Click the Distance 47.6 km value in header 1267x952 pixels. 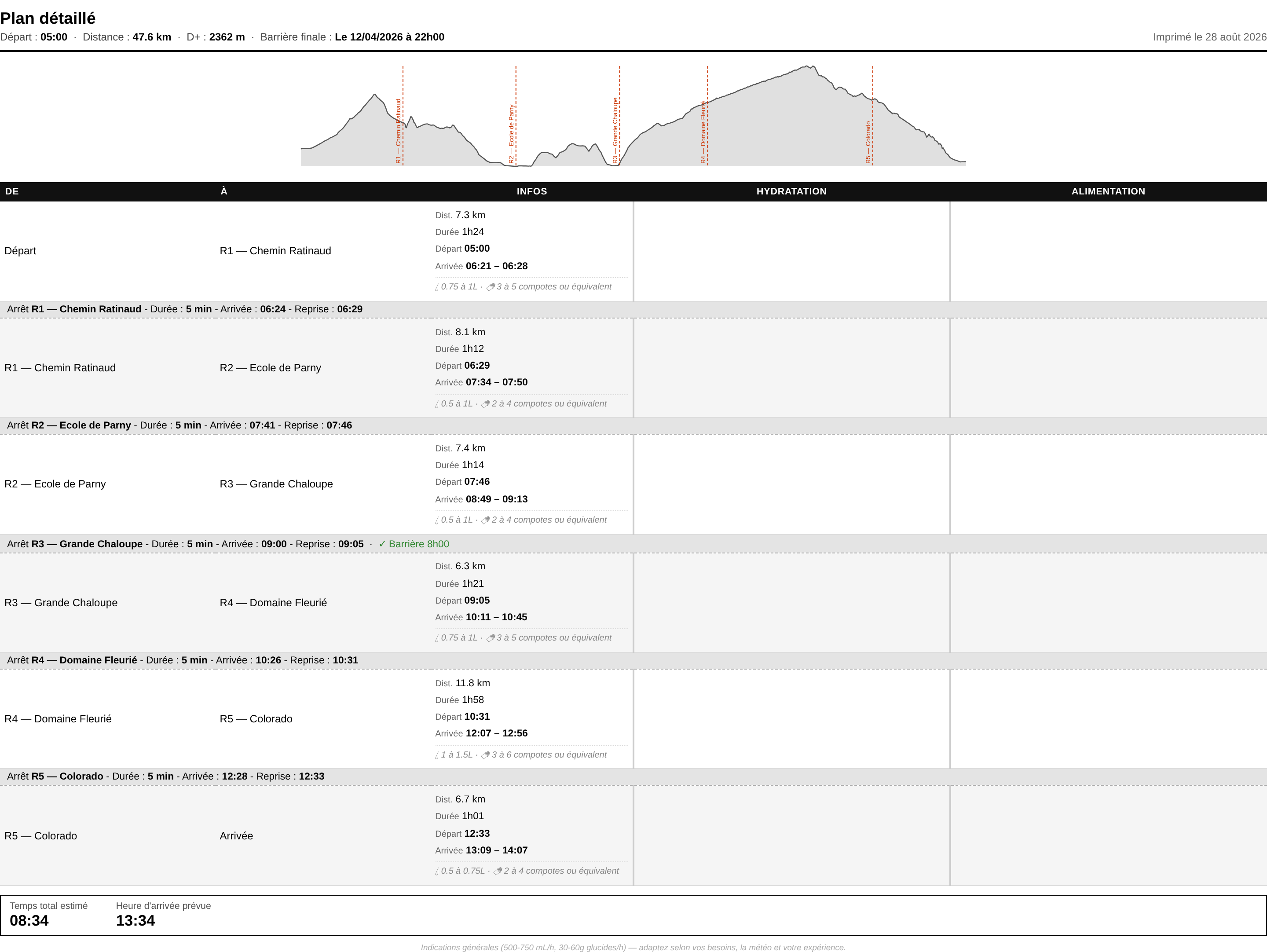tap(152, 37)
